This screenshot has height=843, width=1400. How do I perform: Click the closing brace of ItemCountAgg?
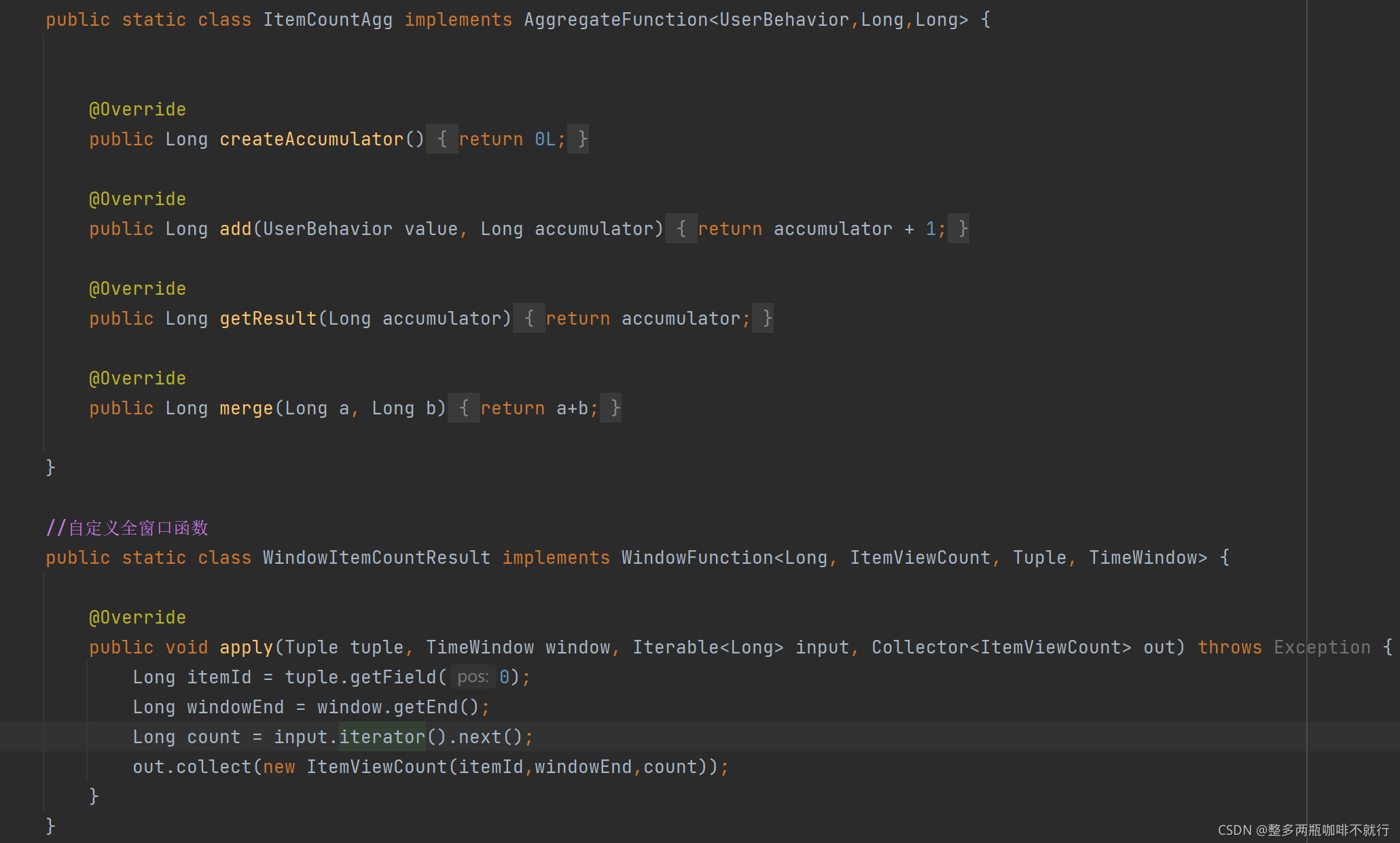[50, 467]
